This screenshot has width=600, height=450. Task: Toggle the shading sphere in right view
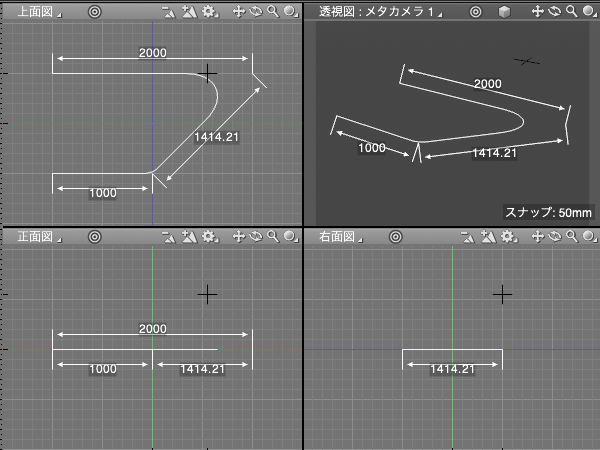coord(589,237)
